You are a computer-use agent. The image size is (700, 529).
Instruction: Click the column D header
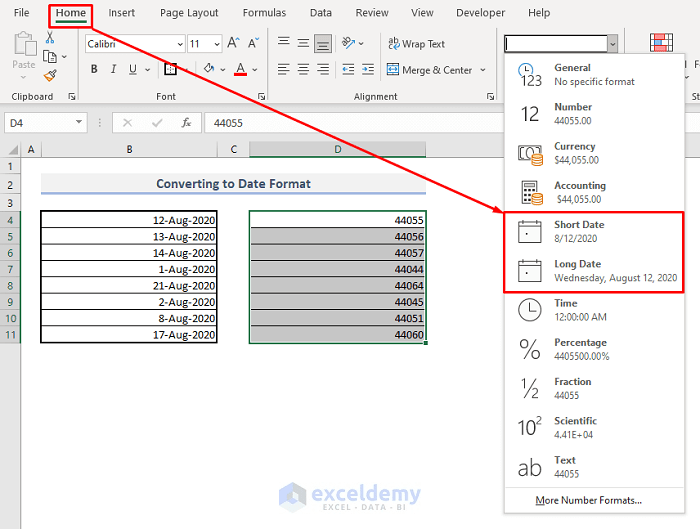[338, 149]
